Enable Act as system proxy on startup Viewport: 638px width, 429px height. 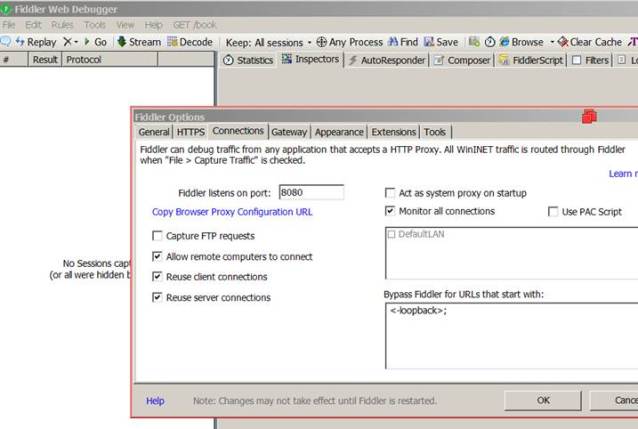click(390, 193)
